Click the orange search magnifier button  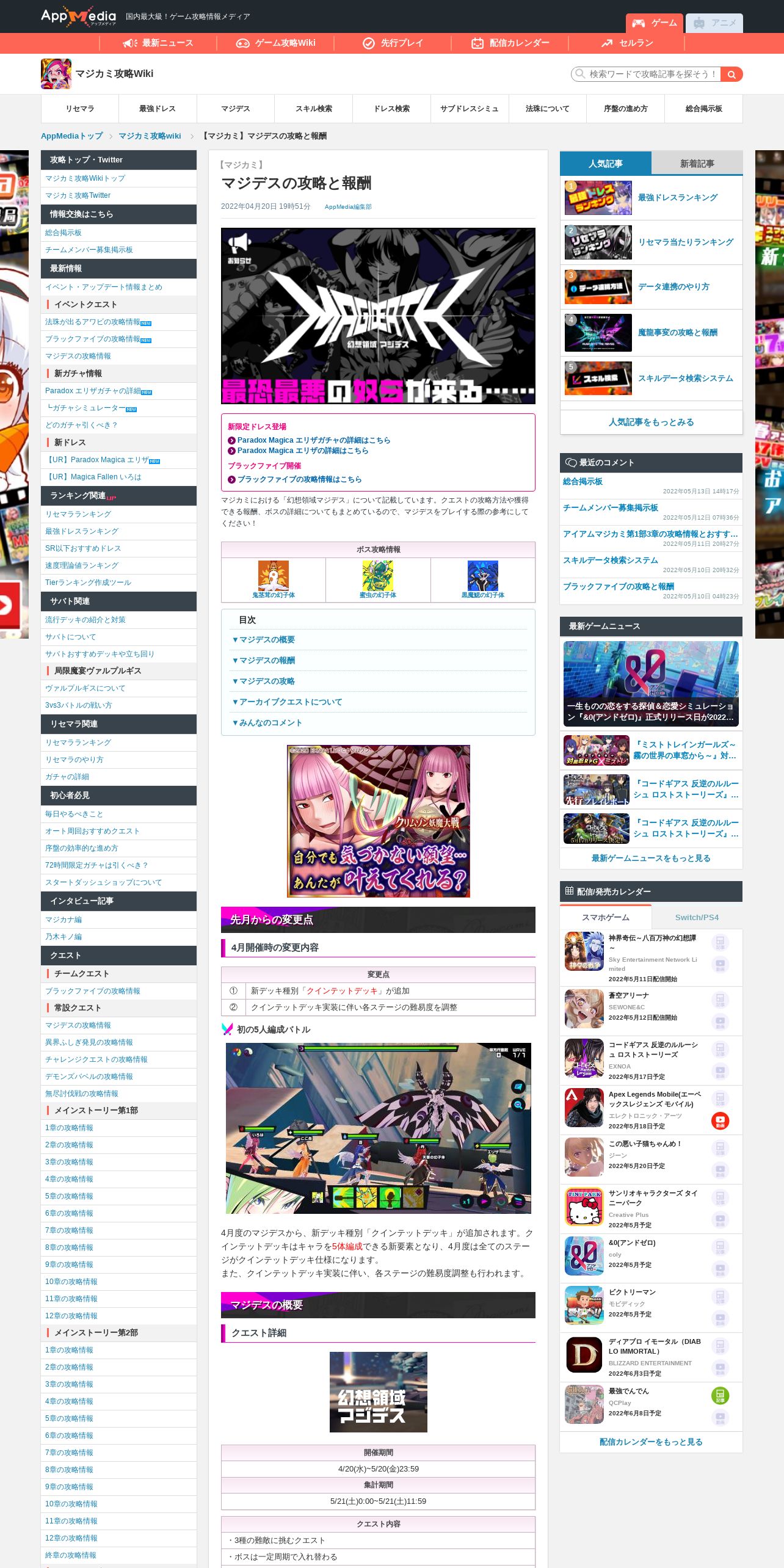coord(731,74)
